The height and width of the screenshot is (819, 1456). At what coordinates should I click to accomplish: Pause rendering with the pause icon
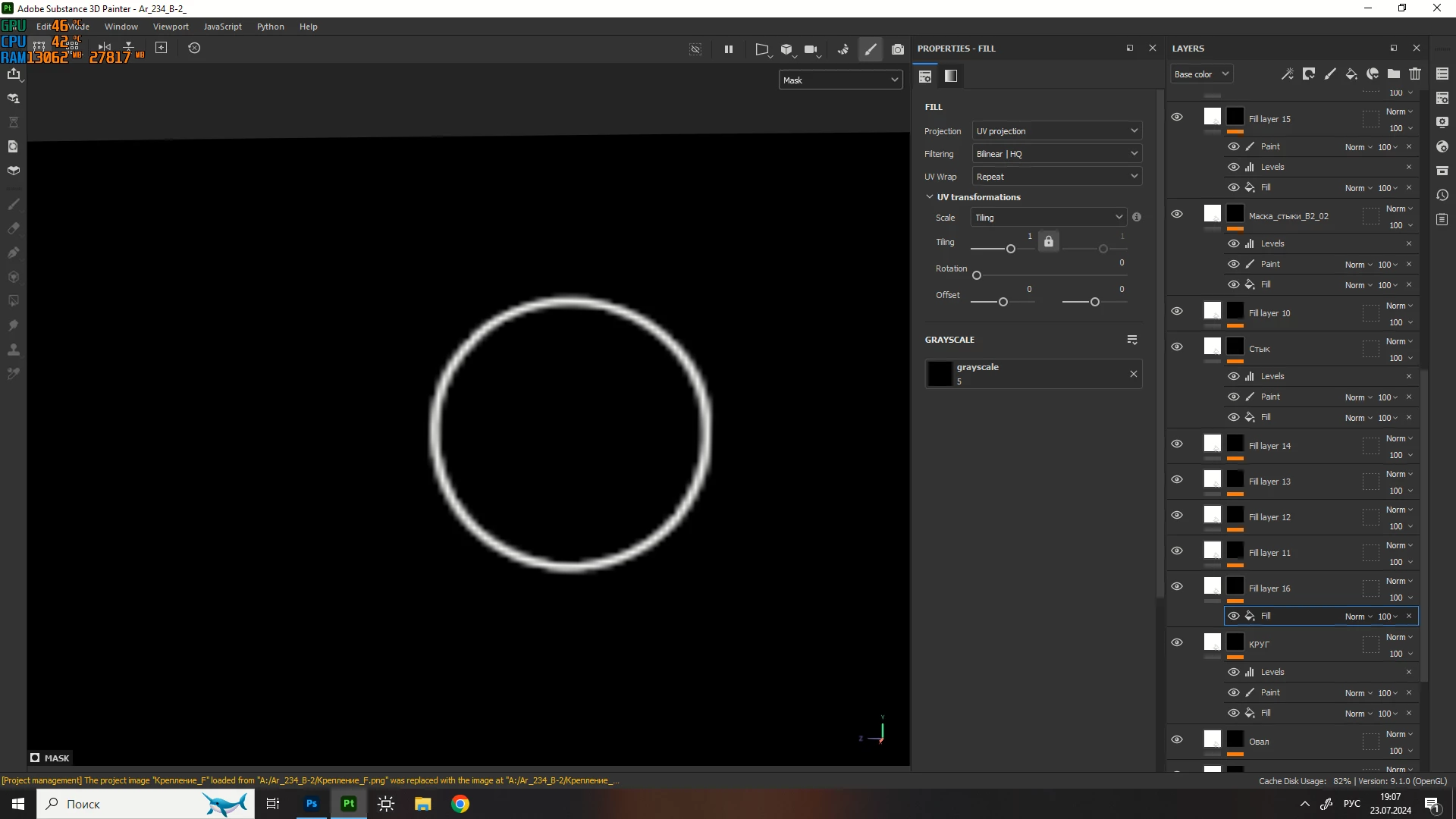[x=728, y=49]
